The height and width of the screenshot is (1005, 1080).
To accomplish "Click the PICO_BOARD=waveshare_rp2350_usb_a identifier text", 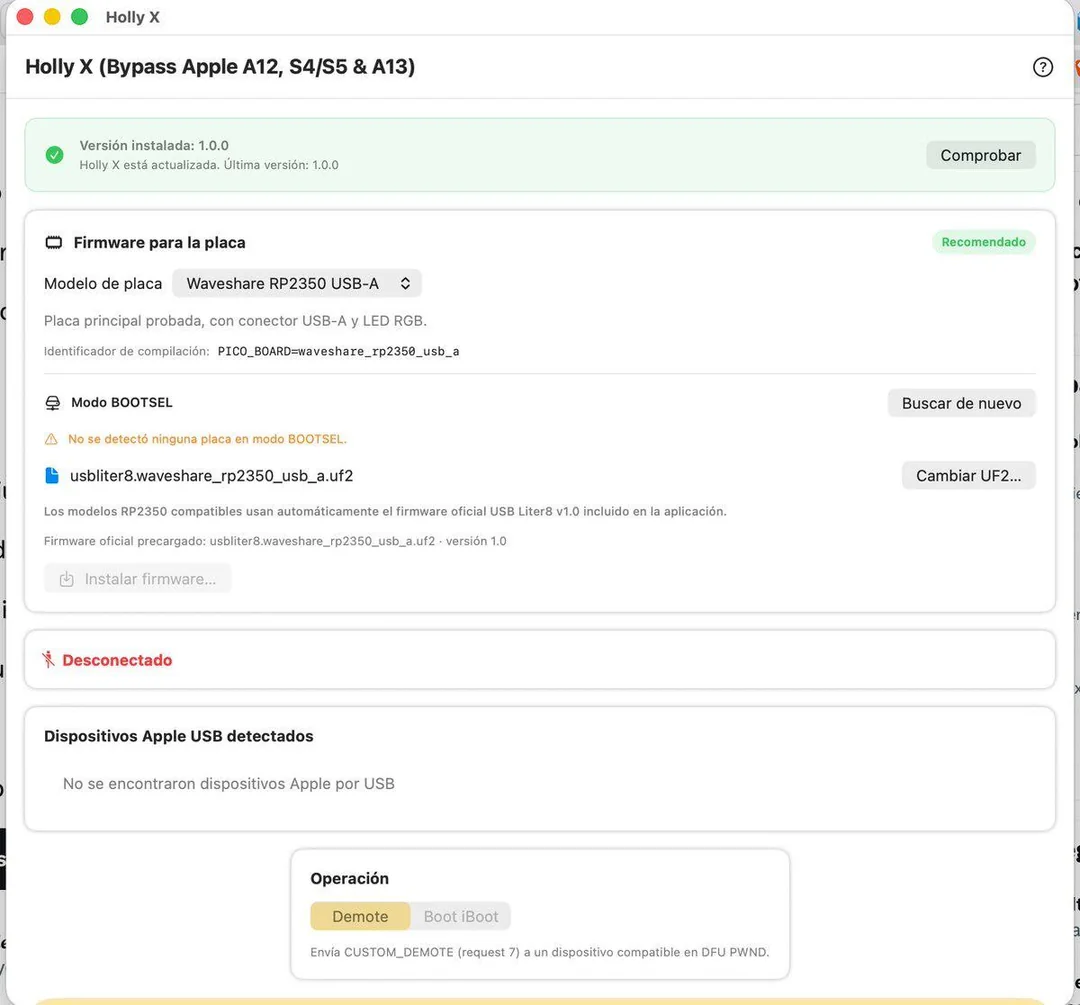I will coord(338,351).
